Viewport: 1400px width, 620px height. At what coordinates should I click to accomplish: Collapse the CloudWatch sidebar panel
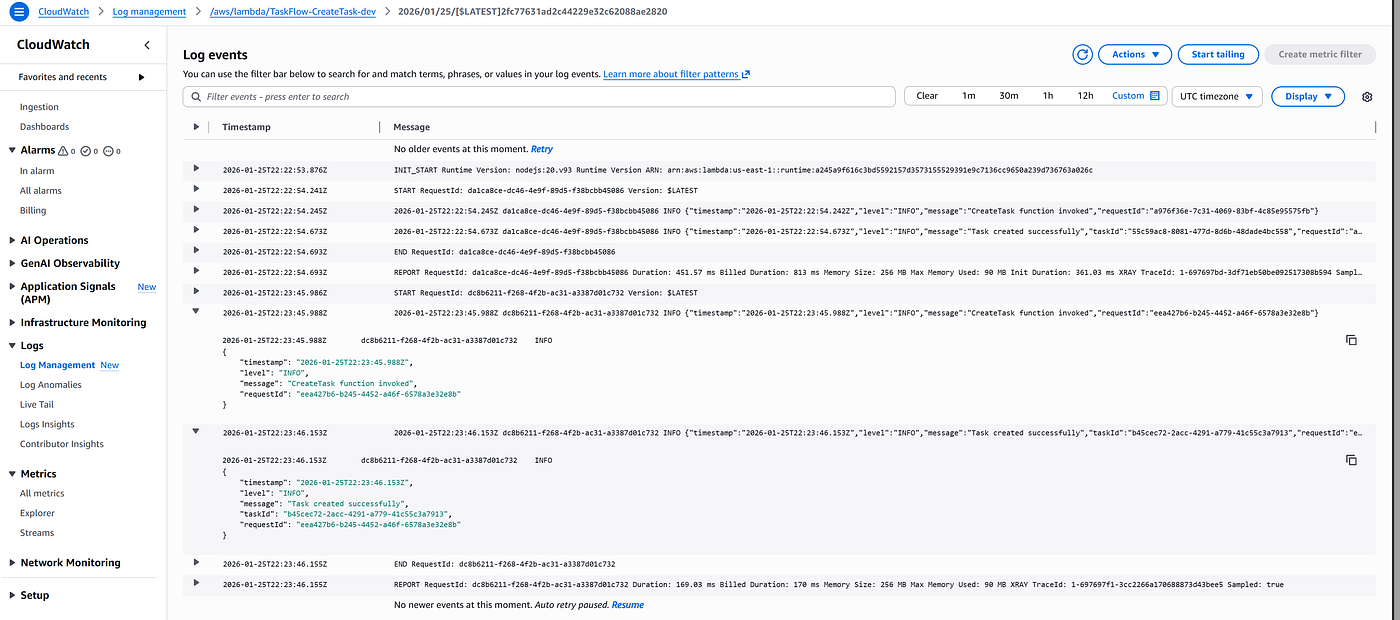click(147, 45)
